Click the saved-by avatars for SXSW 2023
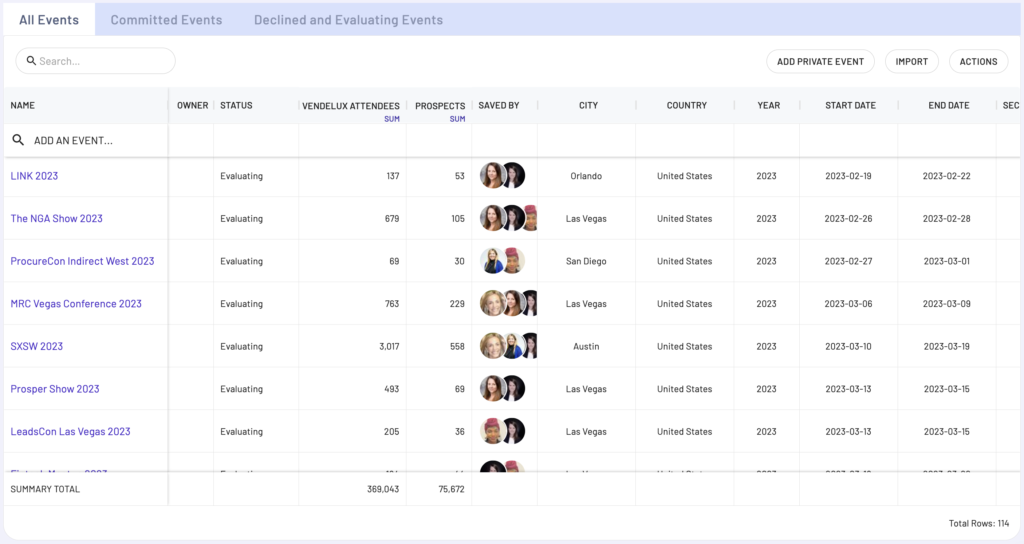The image size is (1024, 544). [x=508, y=346]
